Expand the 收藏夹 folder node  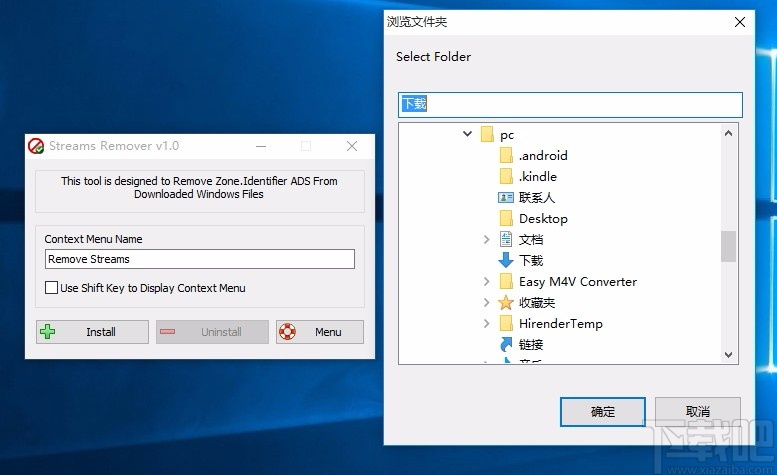pyautogui.click(x=486, y=303)
